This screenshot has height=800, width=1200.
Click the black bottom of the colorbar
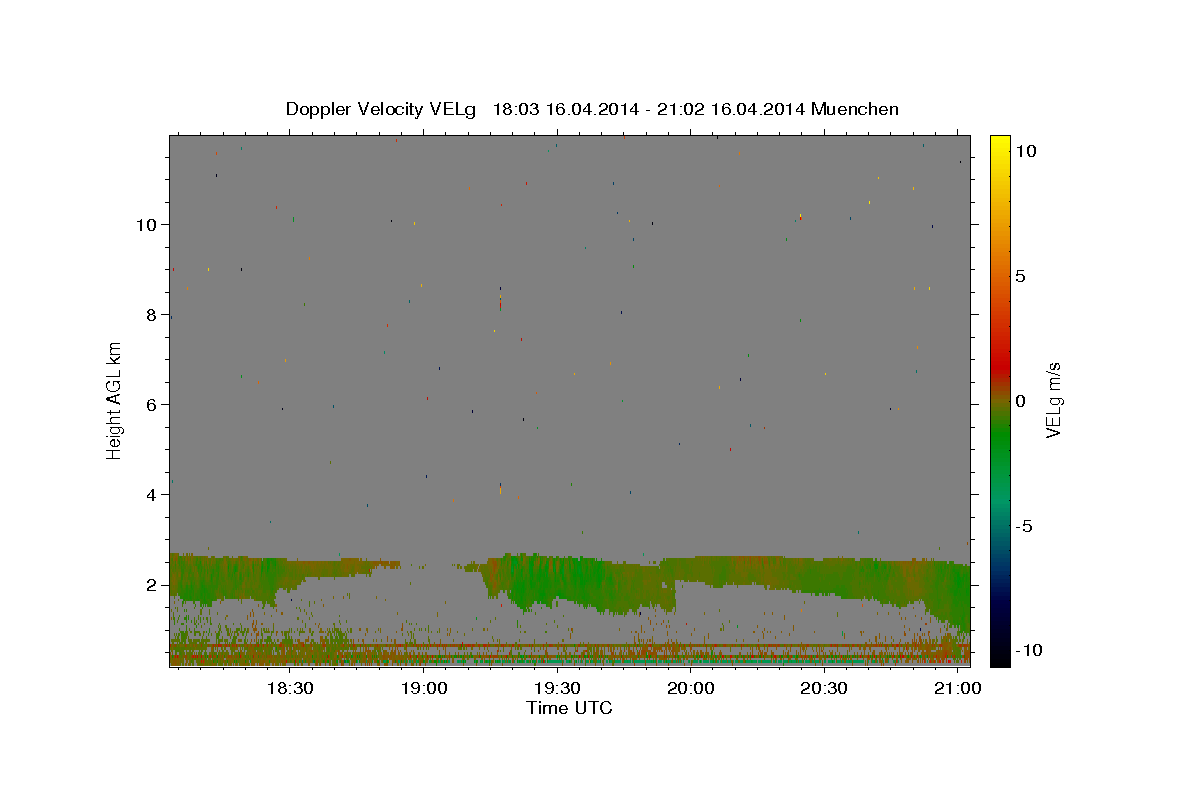click(1000, 655)
